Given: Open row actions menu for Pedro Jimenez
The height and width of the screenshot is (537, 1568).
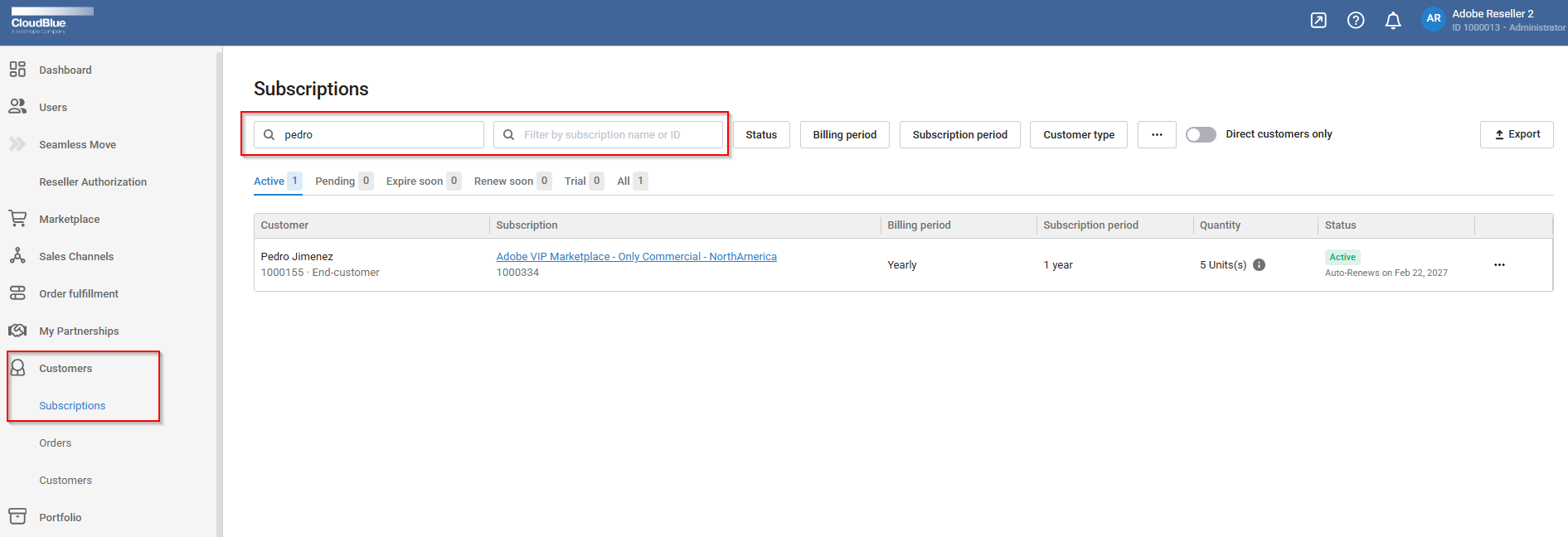Looking at the screenshot, I should (1499, 265).
